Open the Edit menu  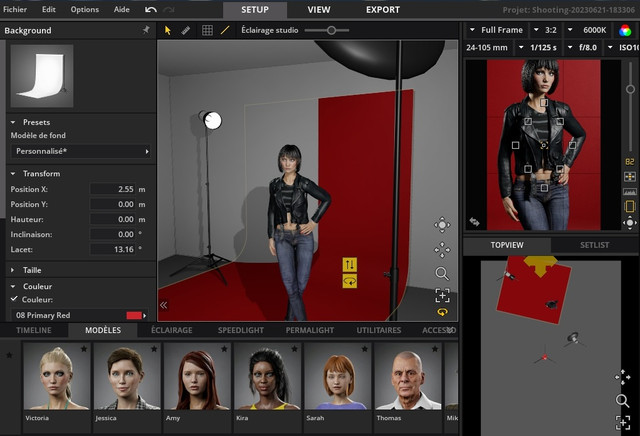click(x=49, y=9)
